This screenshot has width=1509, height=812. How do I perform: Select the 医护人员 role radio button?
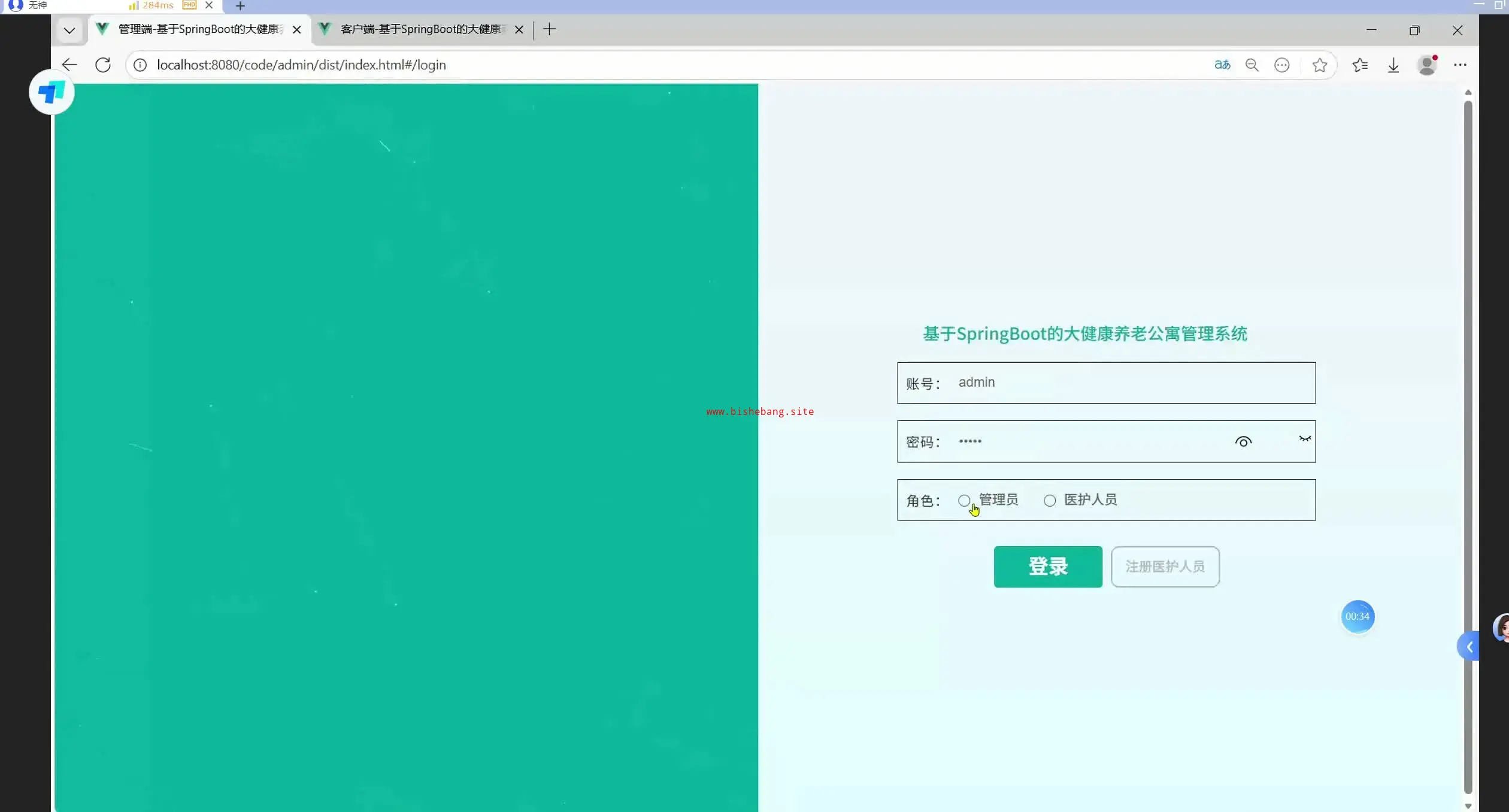pyautogui.click(x=1050, y=500)
